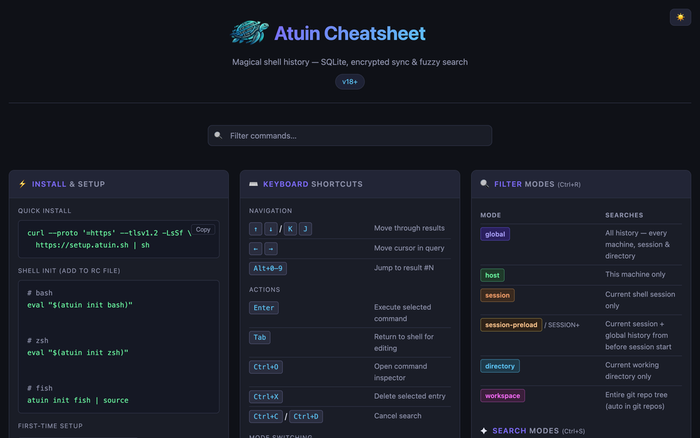Select the workspace filter mode tag
700x438 pixels.
tap(503, 396)
